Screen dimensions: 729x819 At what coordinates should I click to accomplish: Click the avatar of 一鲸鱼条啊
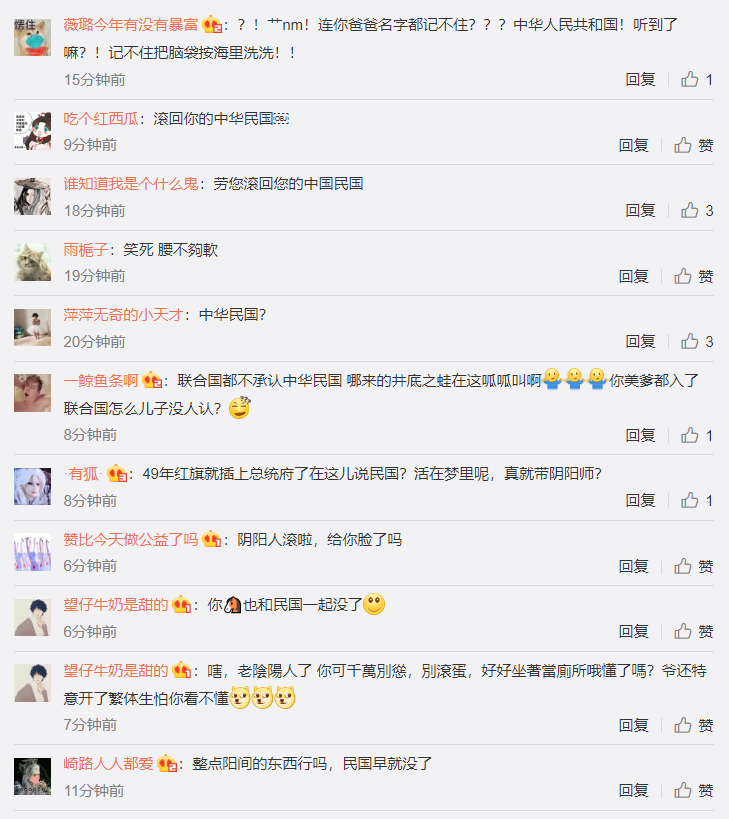click(x=32, y=393)
